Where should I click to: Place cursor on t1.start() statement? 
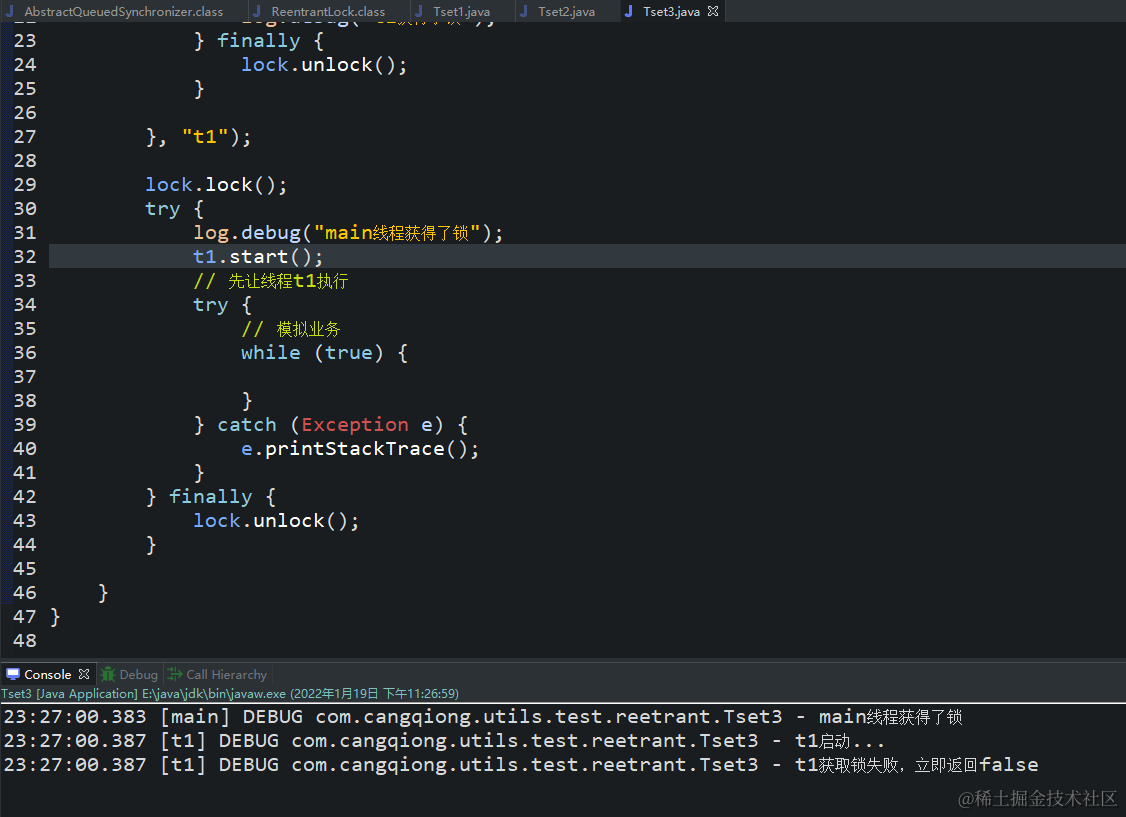259,256
